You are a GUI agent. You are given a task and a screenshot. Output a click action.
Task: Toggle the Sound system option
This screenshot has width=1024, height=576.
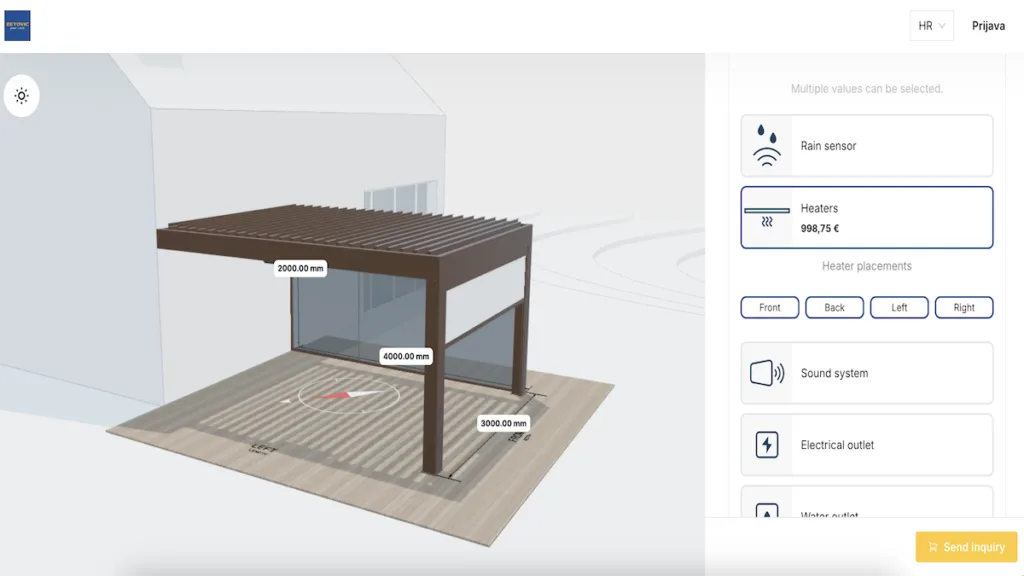[x=866, y=373]
